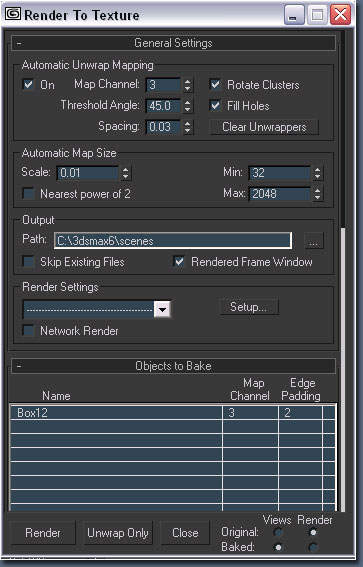Click the Unwrap Only button
This screenshot has width=363, height=567.
point(118,533)
